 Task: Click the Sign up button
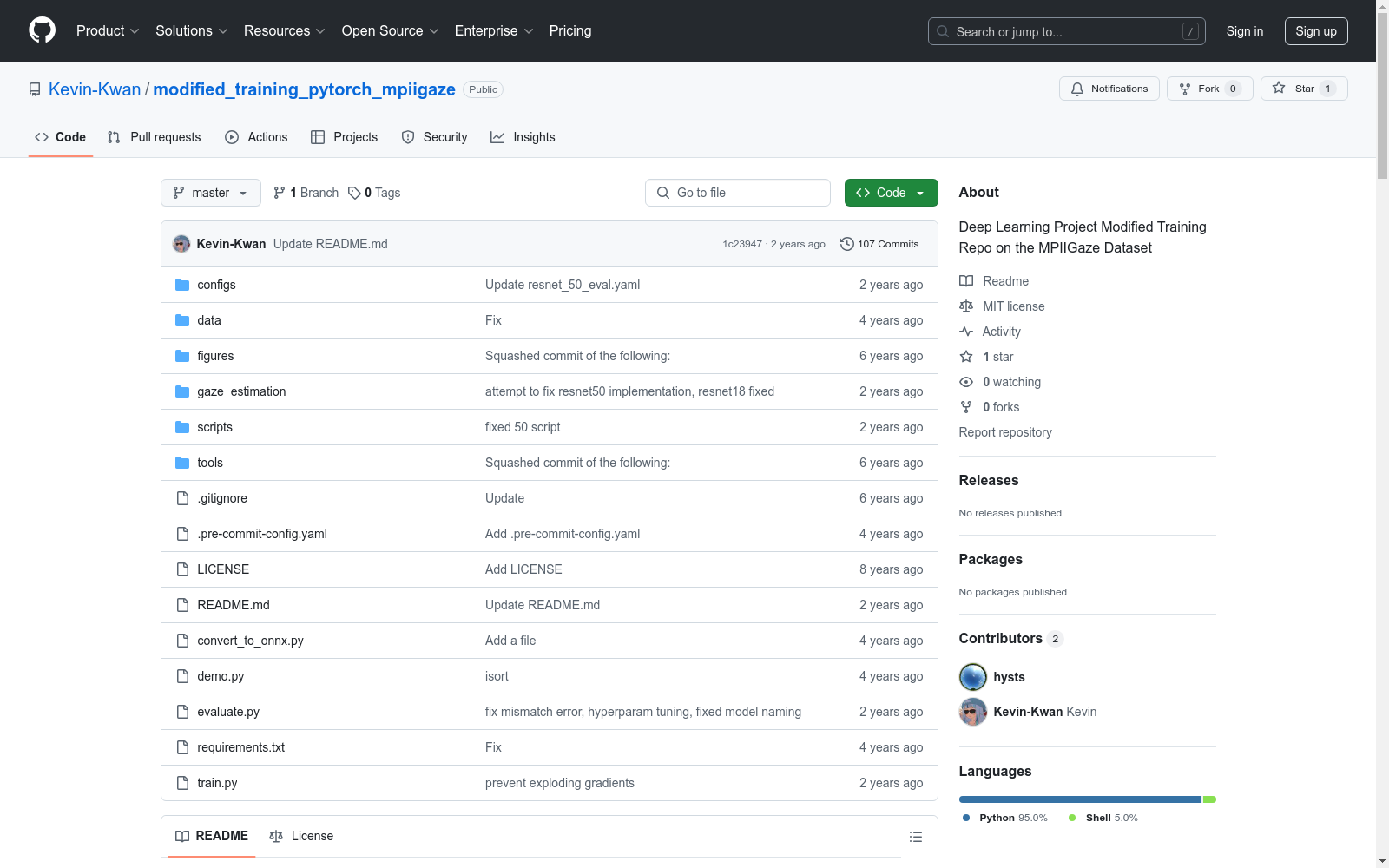point(1315,31)
